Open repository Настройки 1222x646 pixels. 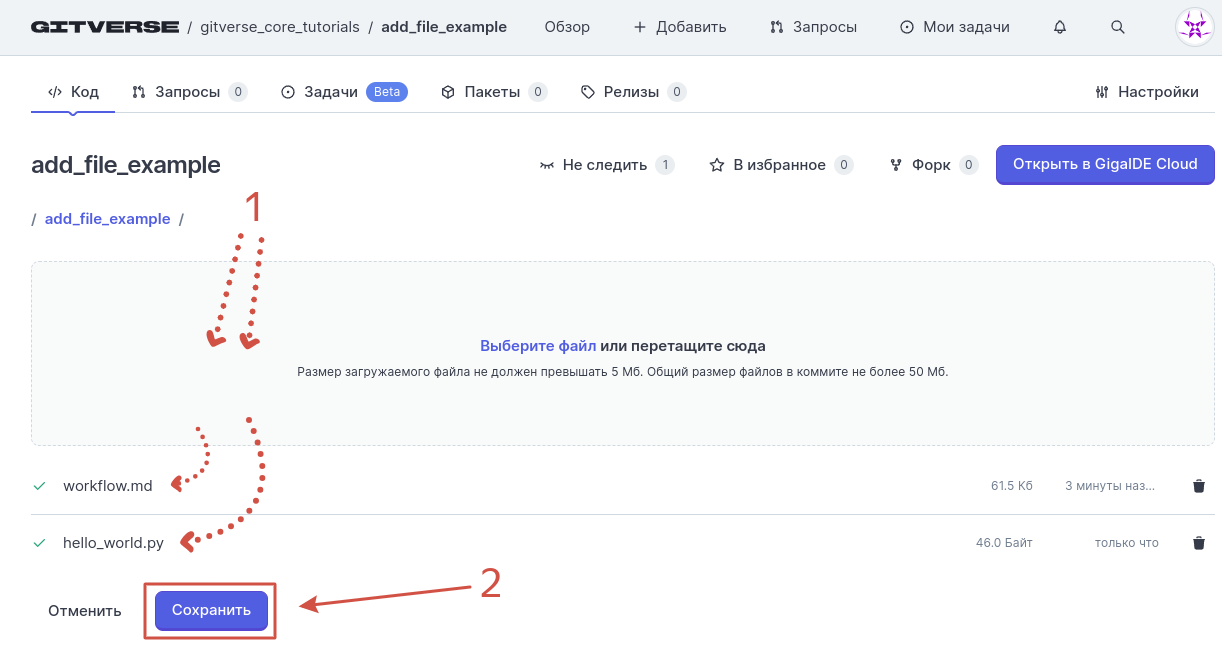(1147, 92)
